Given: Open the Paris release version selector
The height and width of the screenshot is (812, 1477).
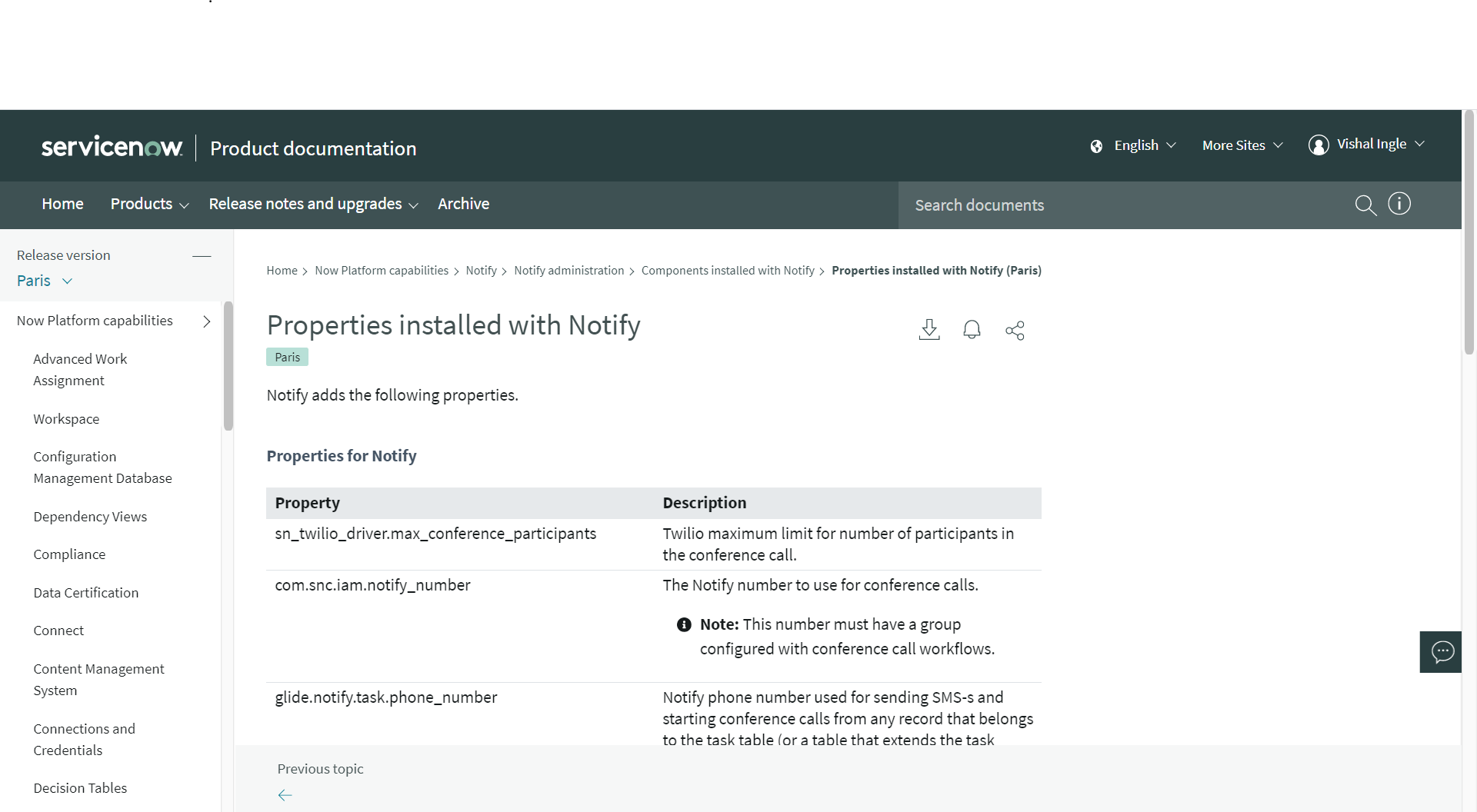Looking at the screenshot, I should click(x=44, y=280).
